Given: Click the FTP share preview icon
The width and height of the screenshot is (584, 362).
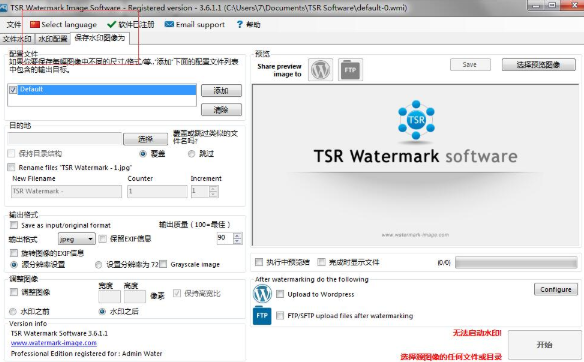Looking at the screenshot, I should pyautogui.click(x=350, y=69).
